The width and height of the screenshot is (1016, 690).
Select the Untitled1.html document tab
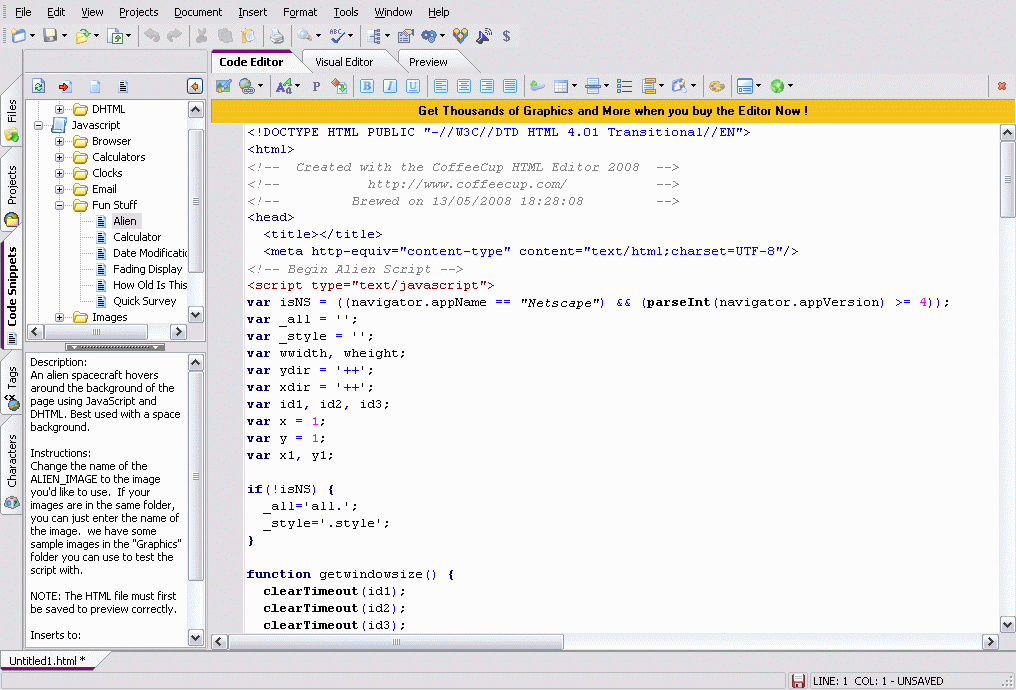click(47, 661)
